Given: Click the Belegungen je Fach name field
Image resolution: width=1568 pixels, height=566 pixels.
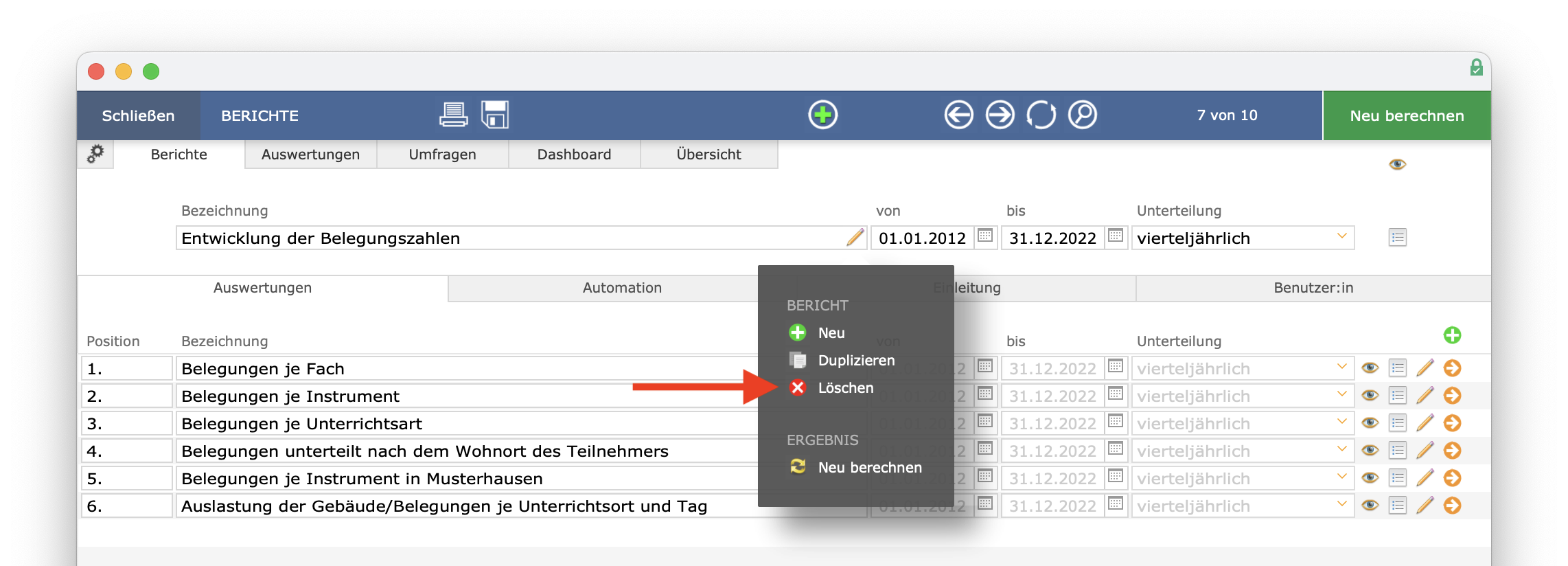Looking at the screenshot, I should tap(467, 369).
